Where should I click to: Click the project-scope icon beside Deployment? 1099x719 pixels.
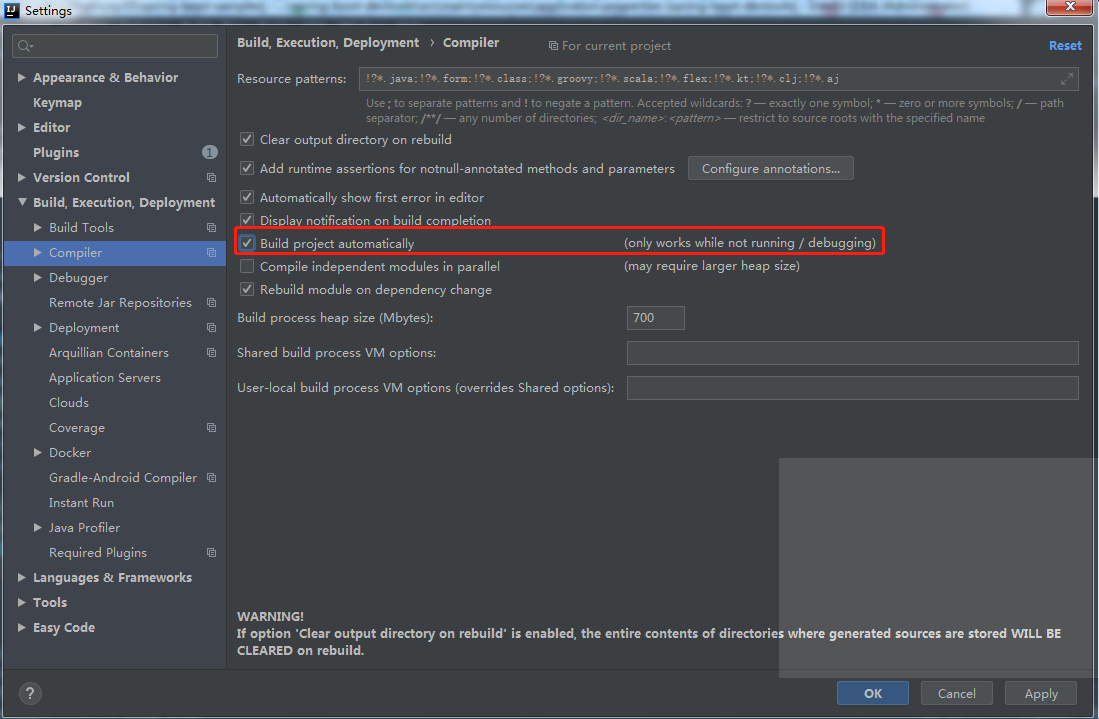[x=209, y=327]
